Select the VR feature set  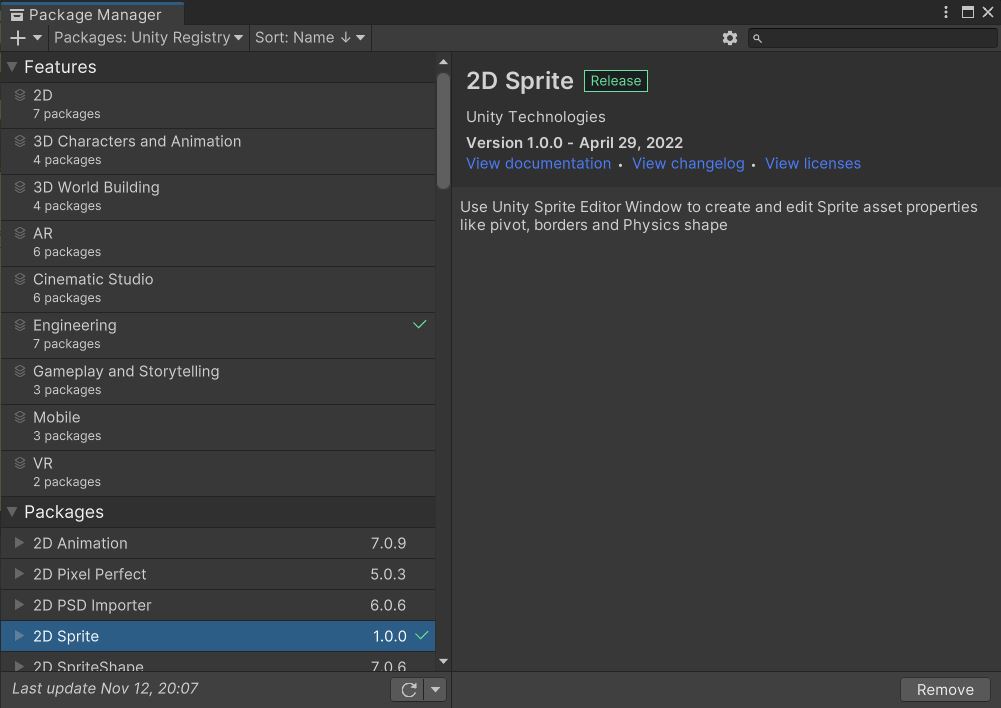[x=218, y=472]
